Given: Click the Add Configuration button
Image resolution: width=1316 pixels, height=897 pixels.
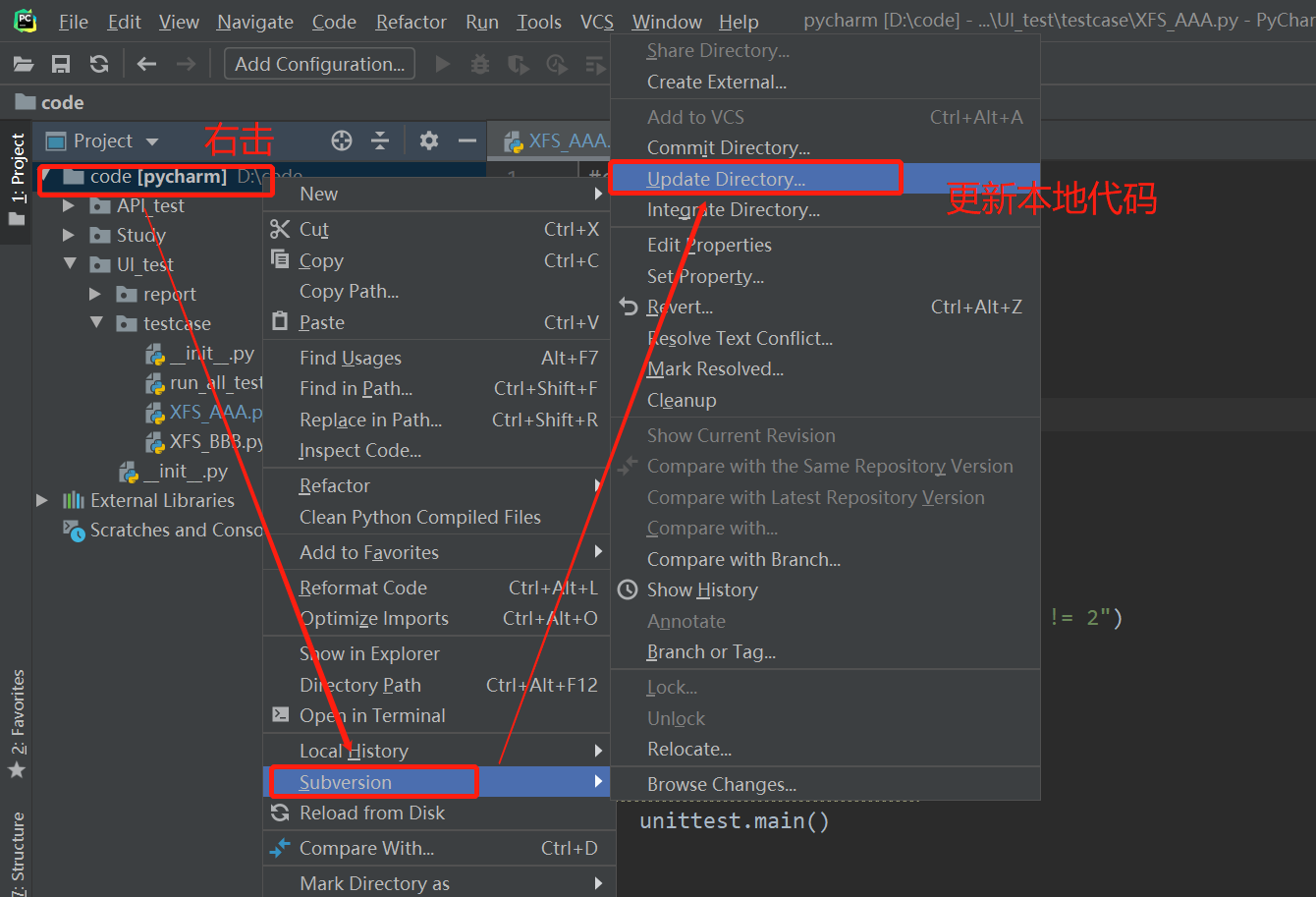Looking at the screenshot, I should 318,63.
